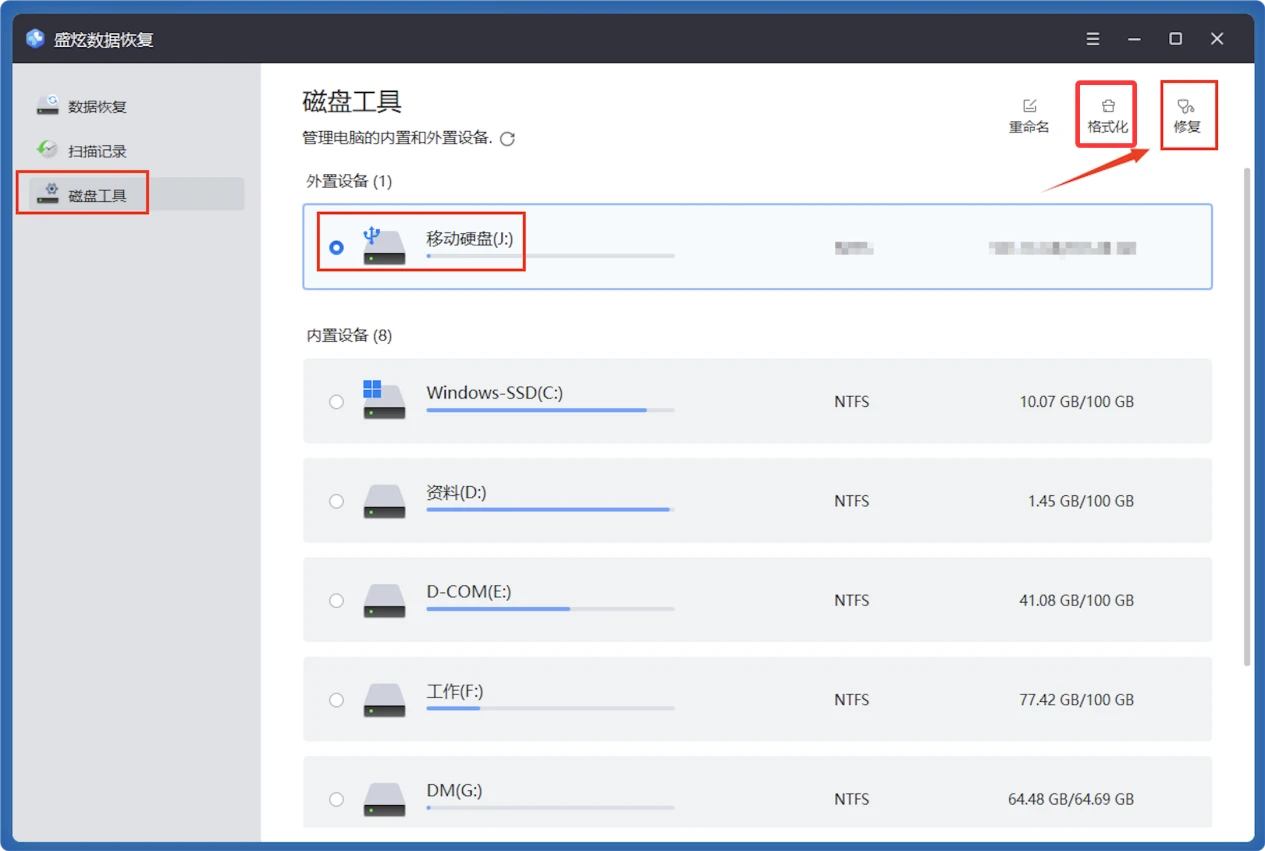Image resolution: width=1265 pixels, height=851 pixels.
Task: Click the Windows drive icon of Windows-SSD(C:)
Action: tap(384, 400)
